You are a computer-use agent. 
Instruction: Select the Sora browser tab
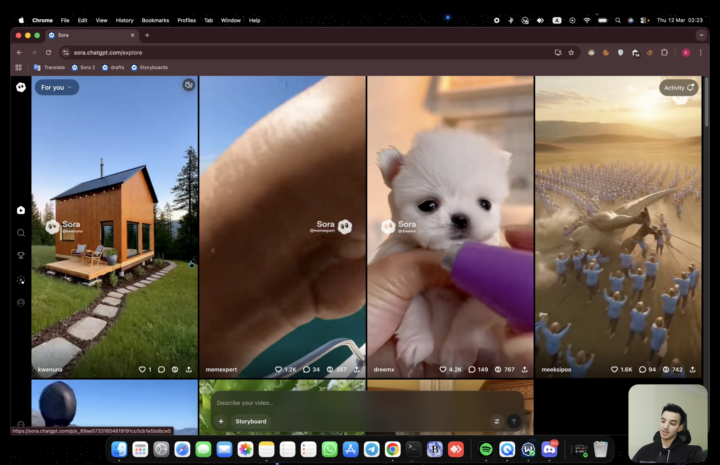[x=92, y=35]
